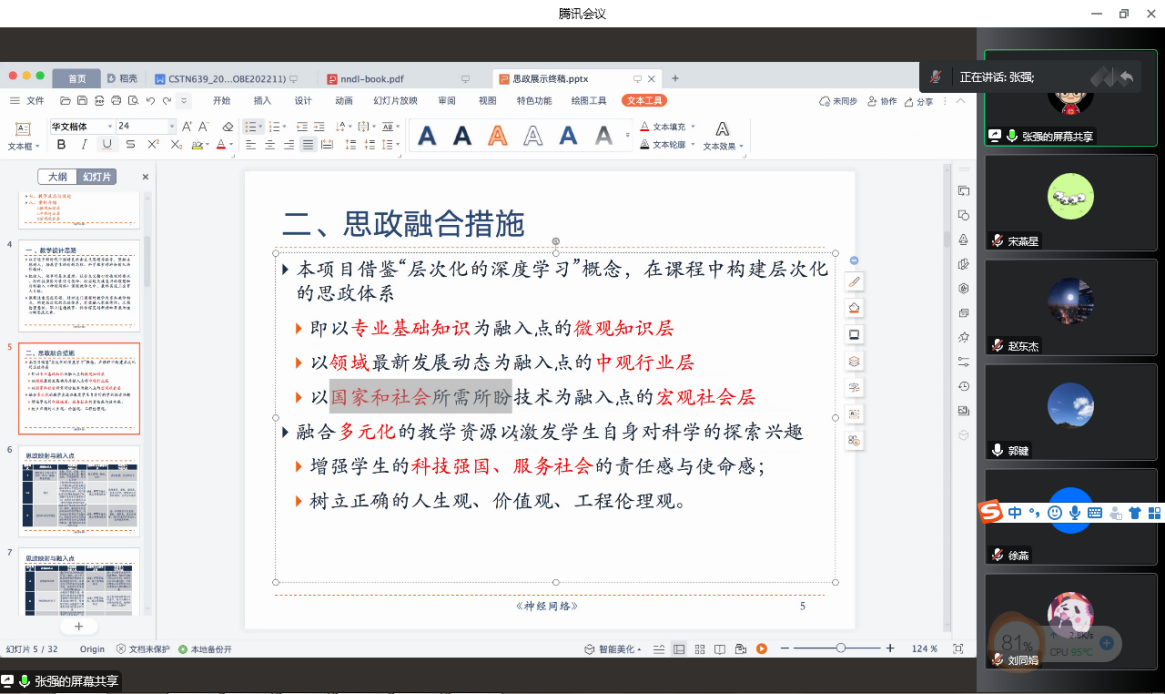
Task: Click the undo arrow icon
Action: coord(150,101)
